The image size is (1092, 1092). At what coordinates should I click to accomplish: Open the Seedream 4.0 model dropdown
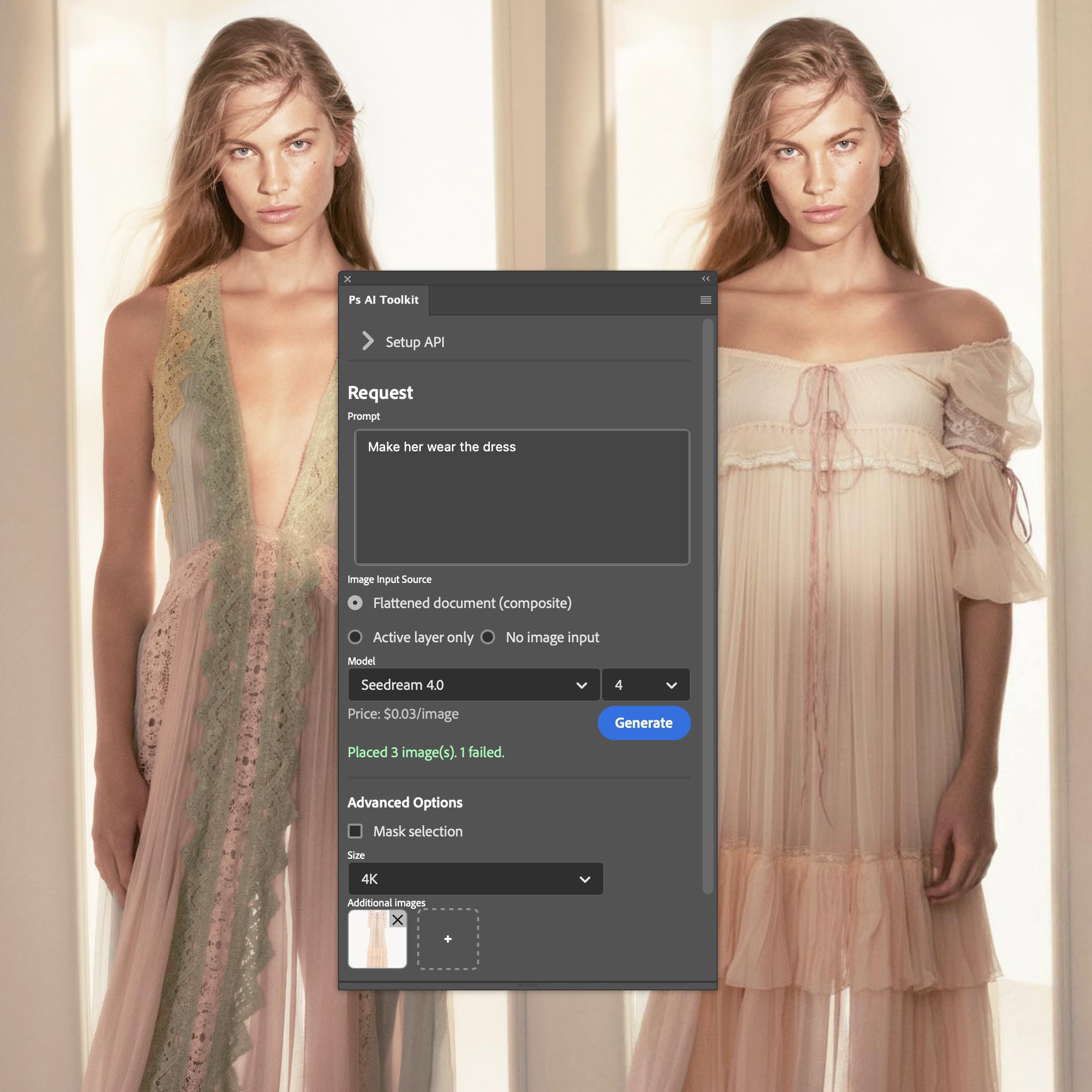click(473, 685)
